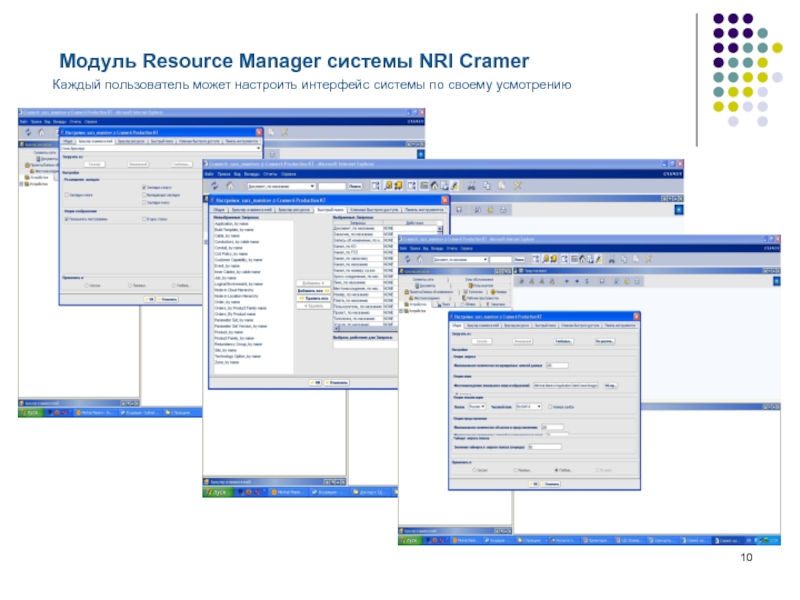
Task: Open the 'Документ, по названию' search dropdown in the middle window
Action: point(312,186)
